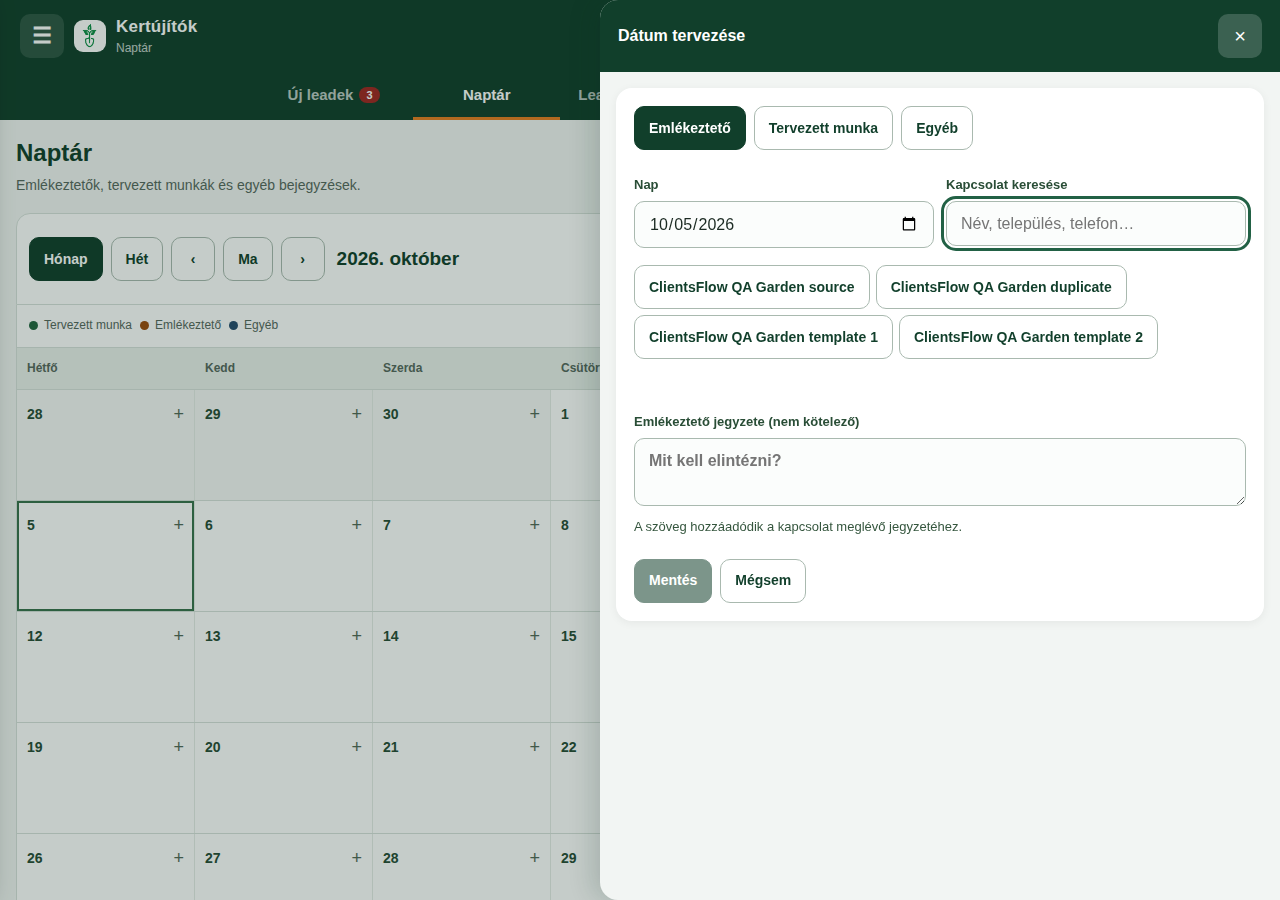Viewport: 1280px width, 900px height.
Task: Click the Dátum tervezése panel title
Action: coord(681,36)
